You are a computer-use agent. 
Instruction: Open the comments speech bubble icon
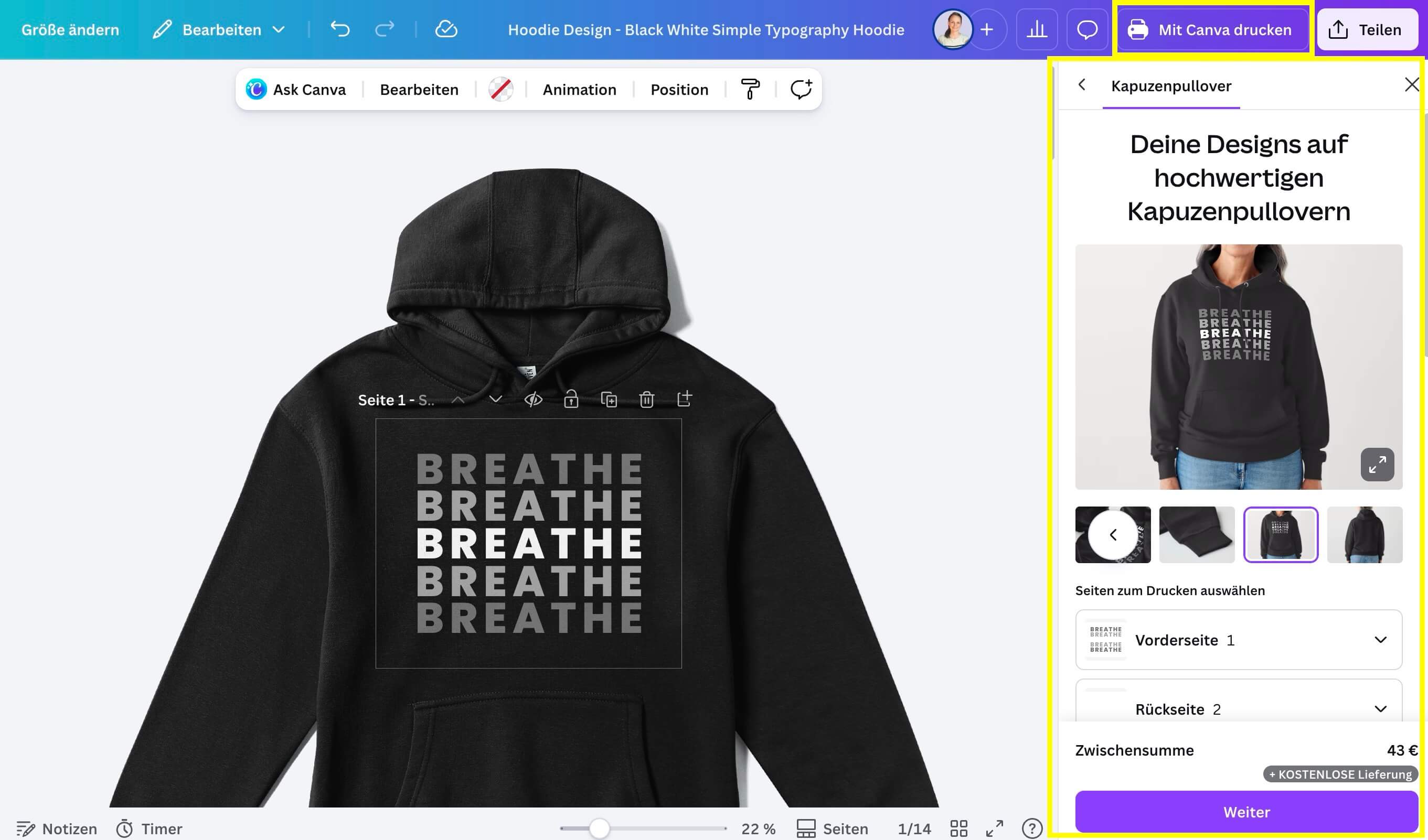click(x=1087, y=29)
